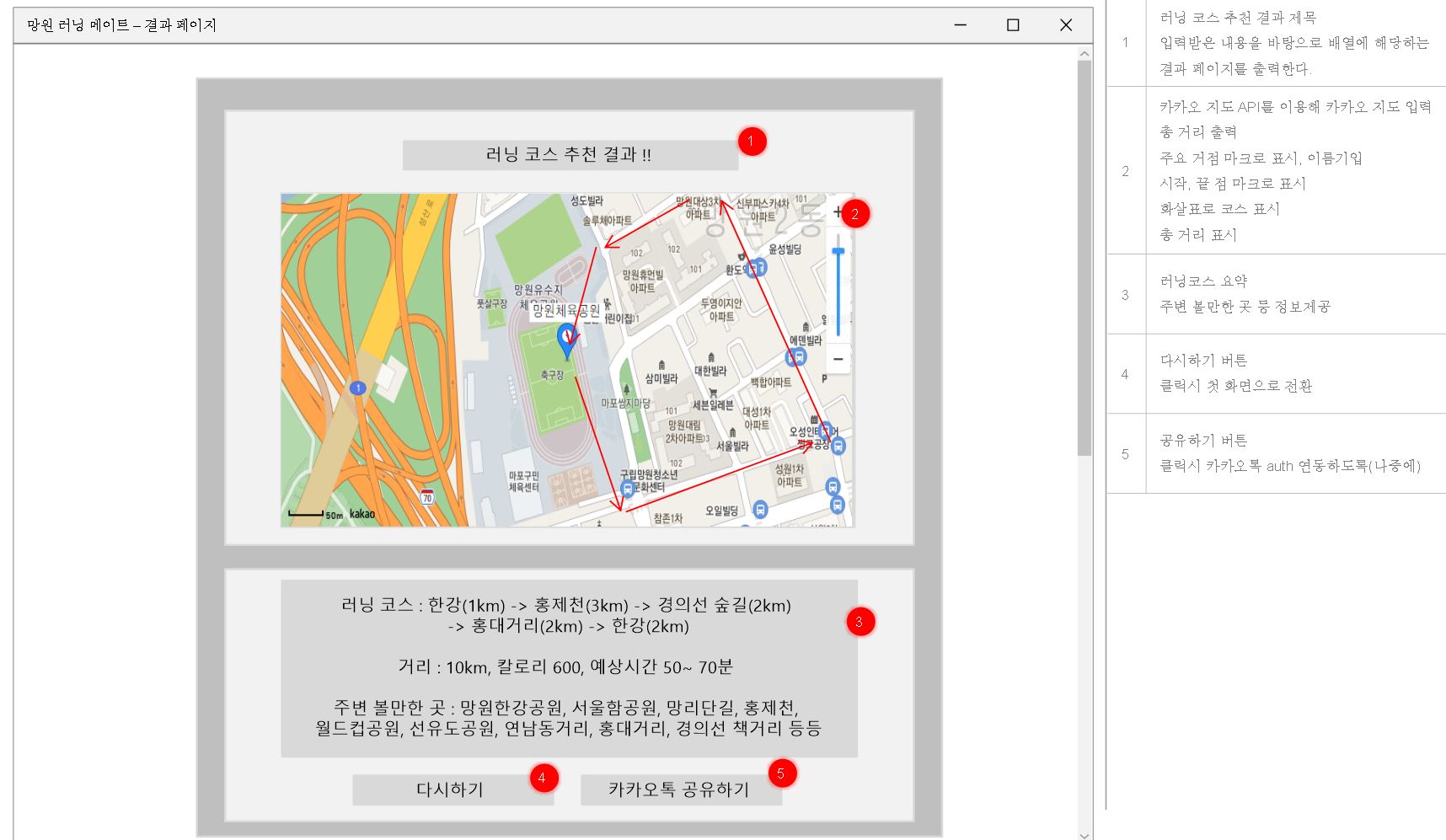Click the 러닝 코스 추천 결과 title
The width and height of the screenshot is (1446, 840).
(570, 155)
